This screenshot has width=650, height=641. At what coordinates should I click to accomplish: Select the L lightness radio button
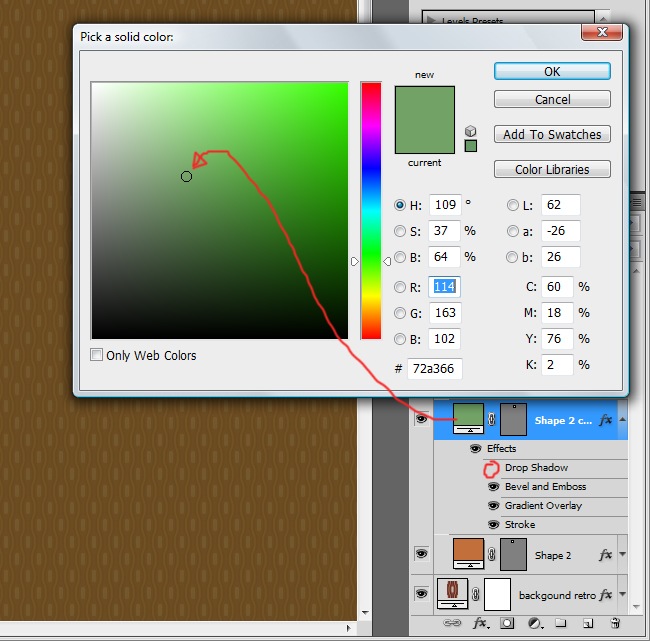pos(513,205)
